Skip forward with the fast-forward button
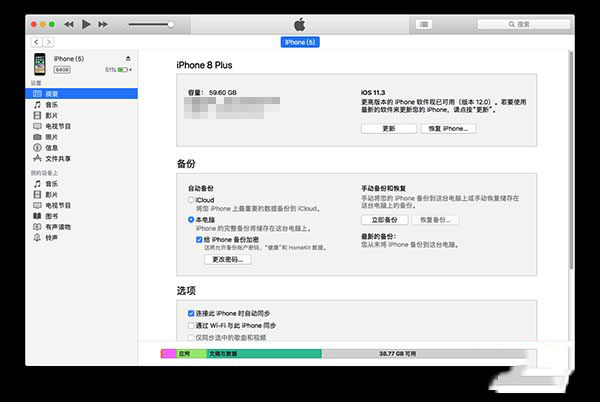Screen dimensions: 600x402 coord(103,24)
